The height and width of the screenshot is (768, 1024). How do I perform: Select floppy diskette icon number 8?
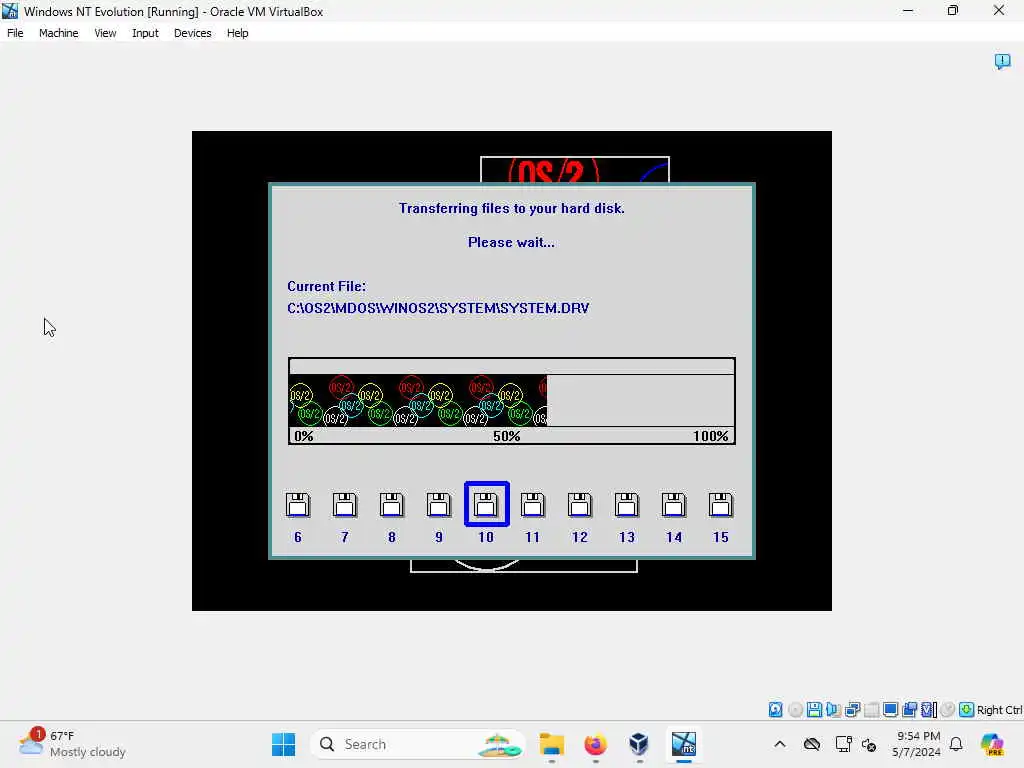(392, 505)
